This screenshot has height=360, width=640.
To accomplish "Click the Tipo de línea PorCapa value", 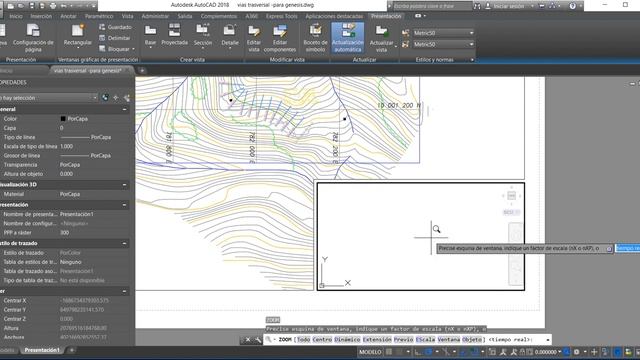I will [85, 137].
